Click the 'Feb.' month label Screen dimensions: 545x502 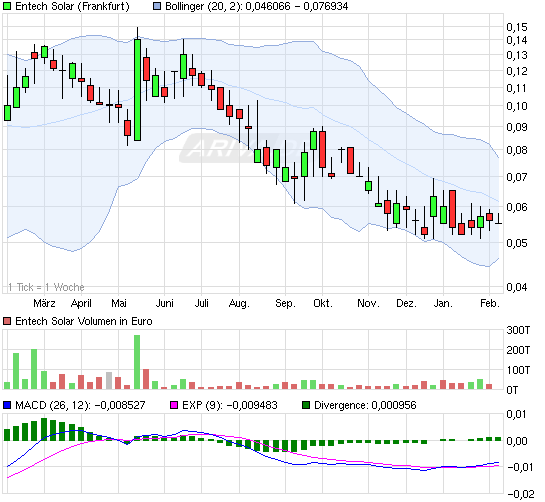click(490, 303)
